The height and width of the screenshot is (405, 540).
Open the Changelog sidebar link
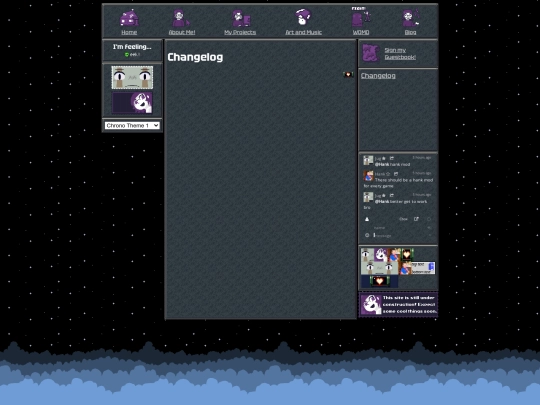378,75
